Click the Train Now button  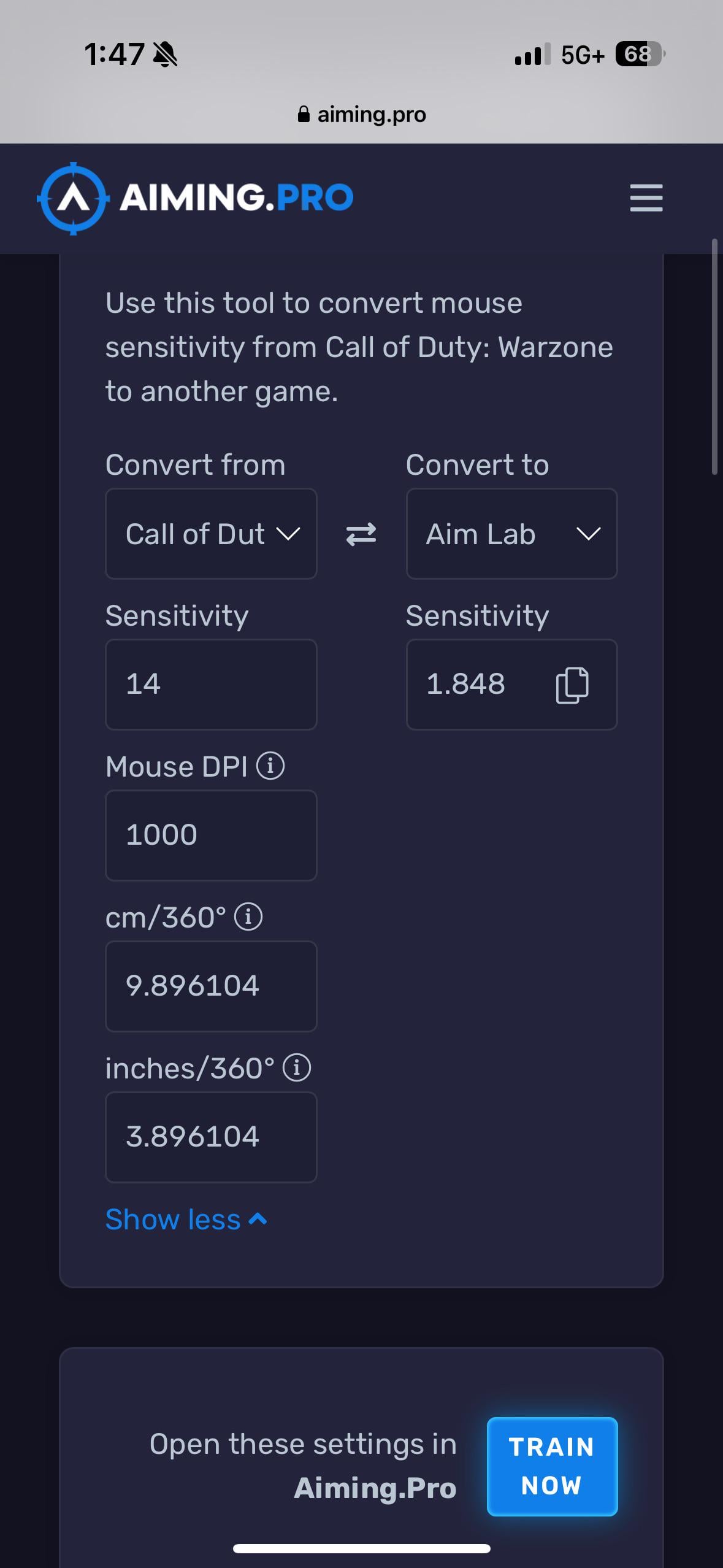[552, 1466]
